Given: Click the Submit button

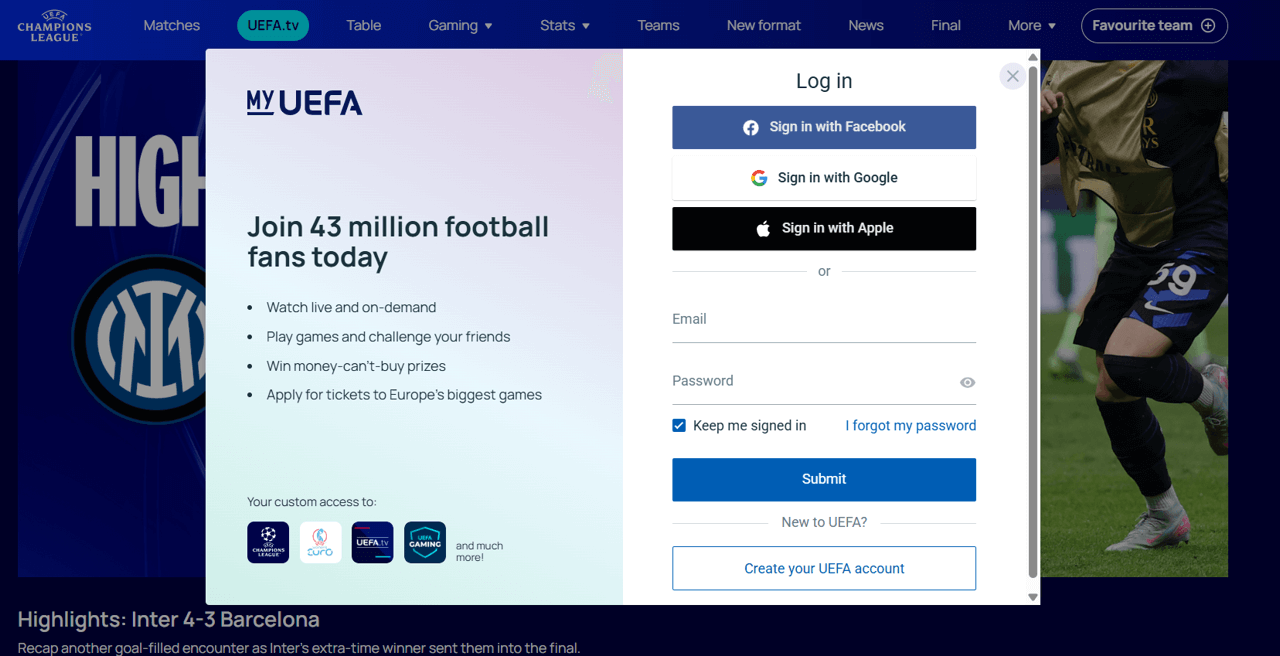Looking at the screenshot, I should 823,479.
